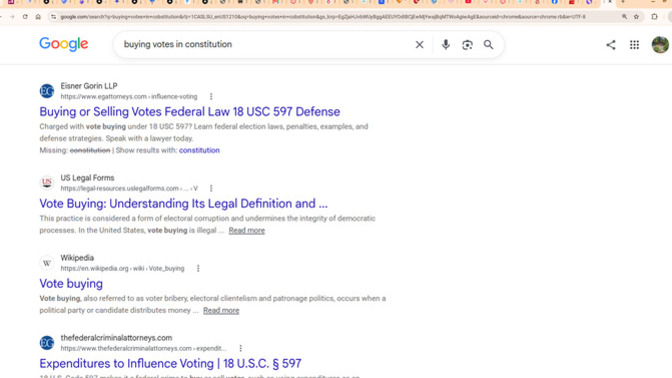Image resolution: width=672 pixels, height=378 pixels.
Task: Show results with constitution link
Action: click(199, 150)
